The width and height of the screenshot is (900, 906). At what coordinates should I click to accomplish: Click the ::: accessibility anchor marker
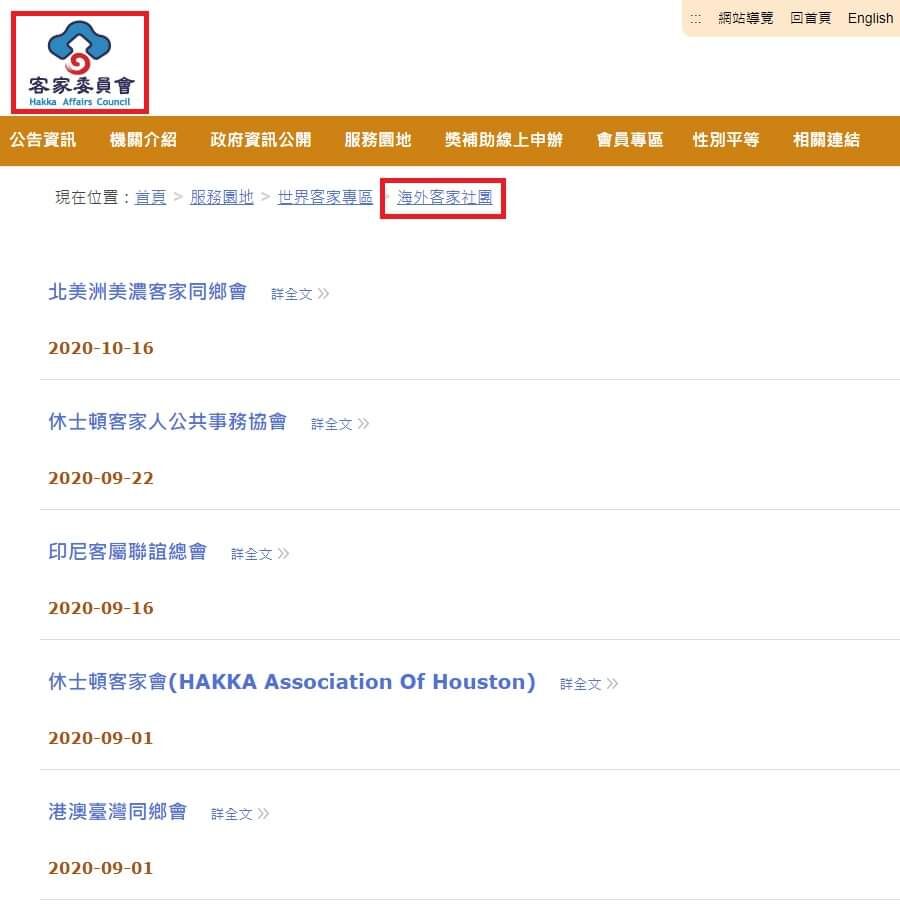coord(696,18)
